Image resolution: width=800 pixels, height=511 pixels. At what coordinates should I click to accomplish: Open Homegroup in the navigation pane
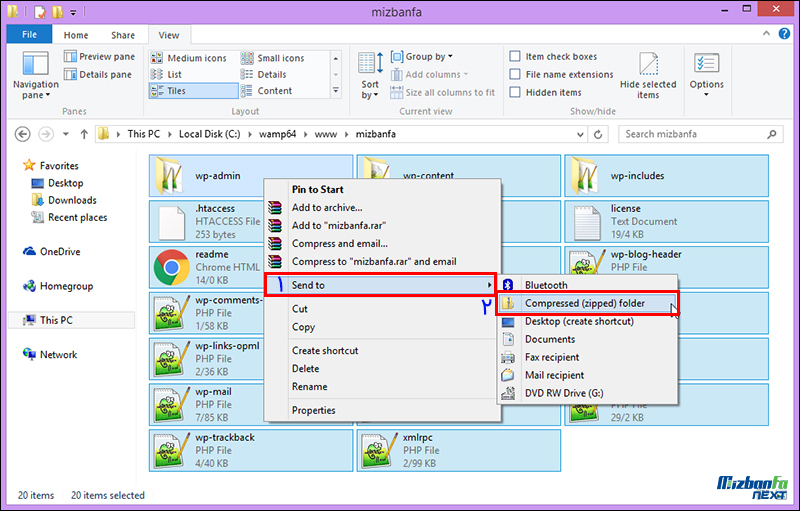(x=58, y=286)
